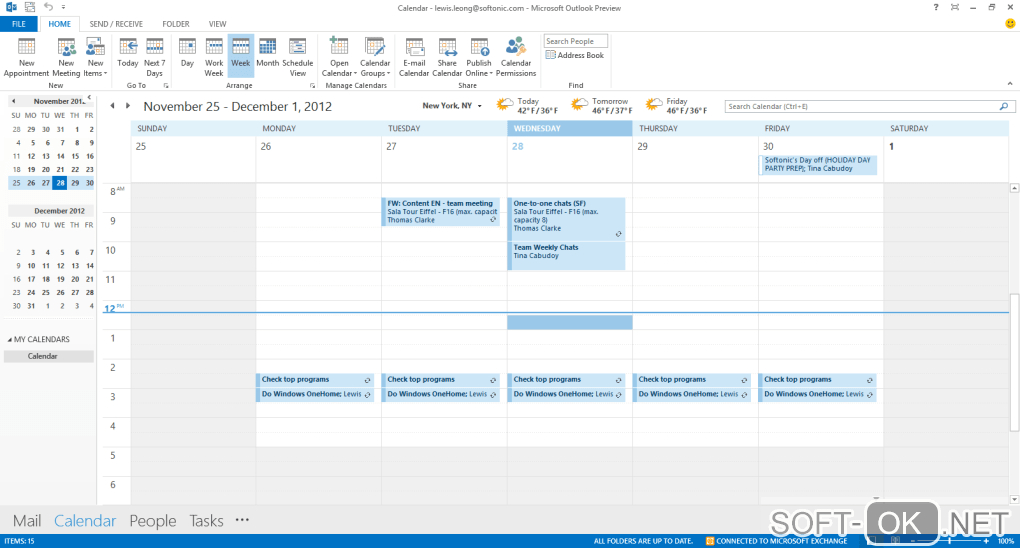Click the smiley feedback icon

pyautogui.click(x=1010, y=24)
